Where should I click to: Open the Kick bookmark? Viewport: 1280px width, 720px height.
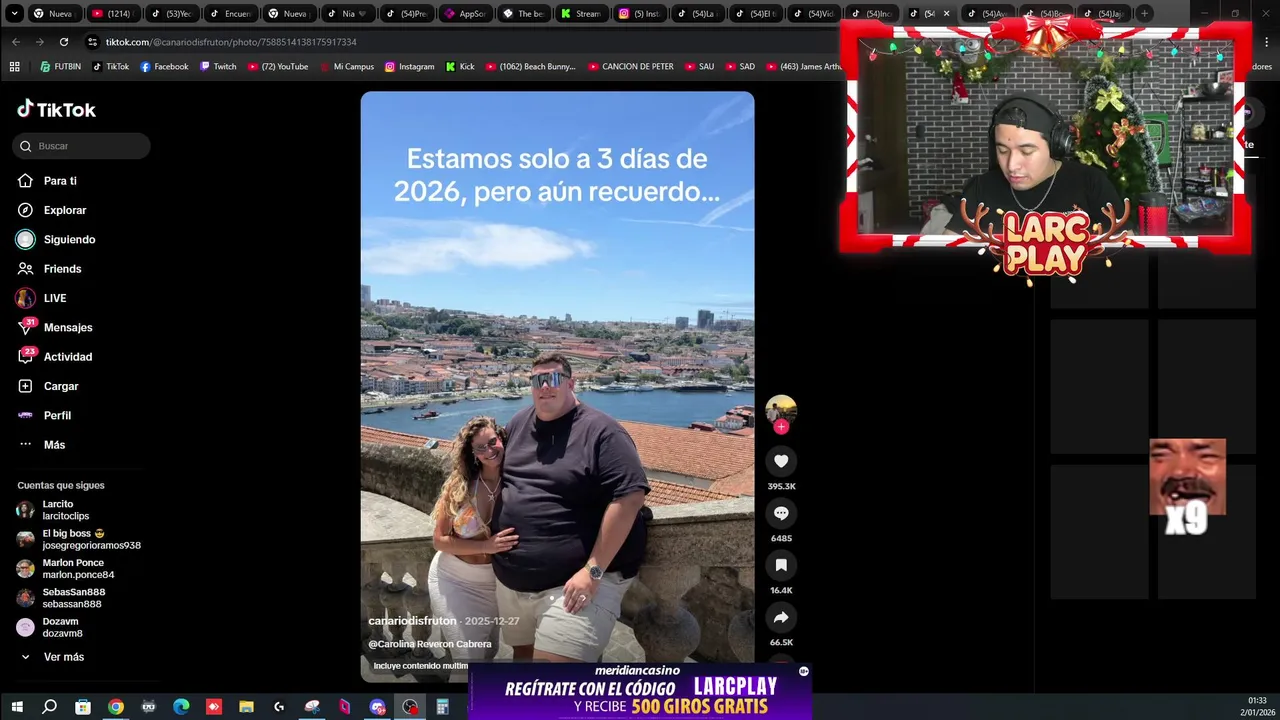point(460,67)
